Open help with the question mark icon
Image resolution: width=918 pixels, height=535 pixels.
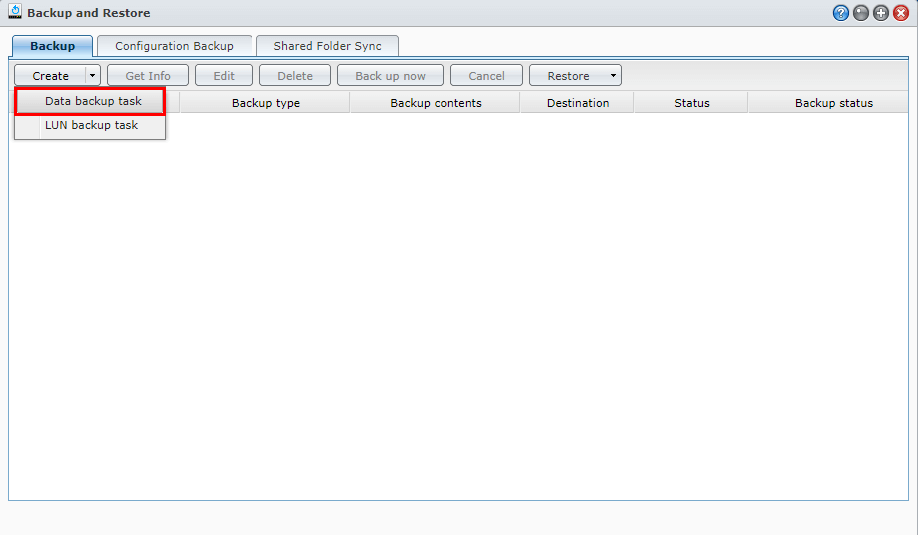pyautogui.click(x=840, y=13)
